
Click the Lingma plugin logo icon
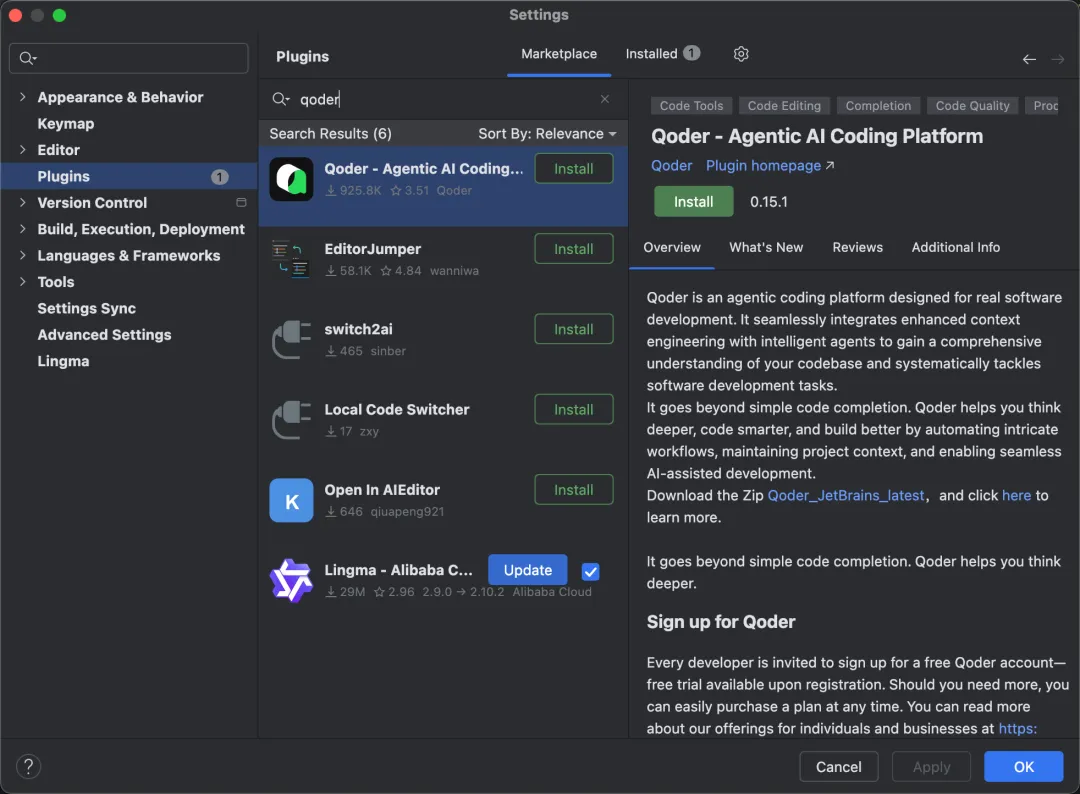[291, 580]
